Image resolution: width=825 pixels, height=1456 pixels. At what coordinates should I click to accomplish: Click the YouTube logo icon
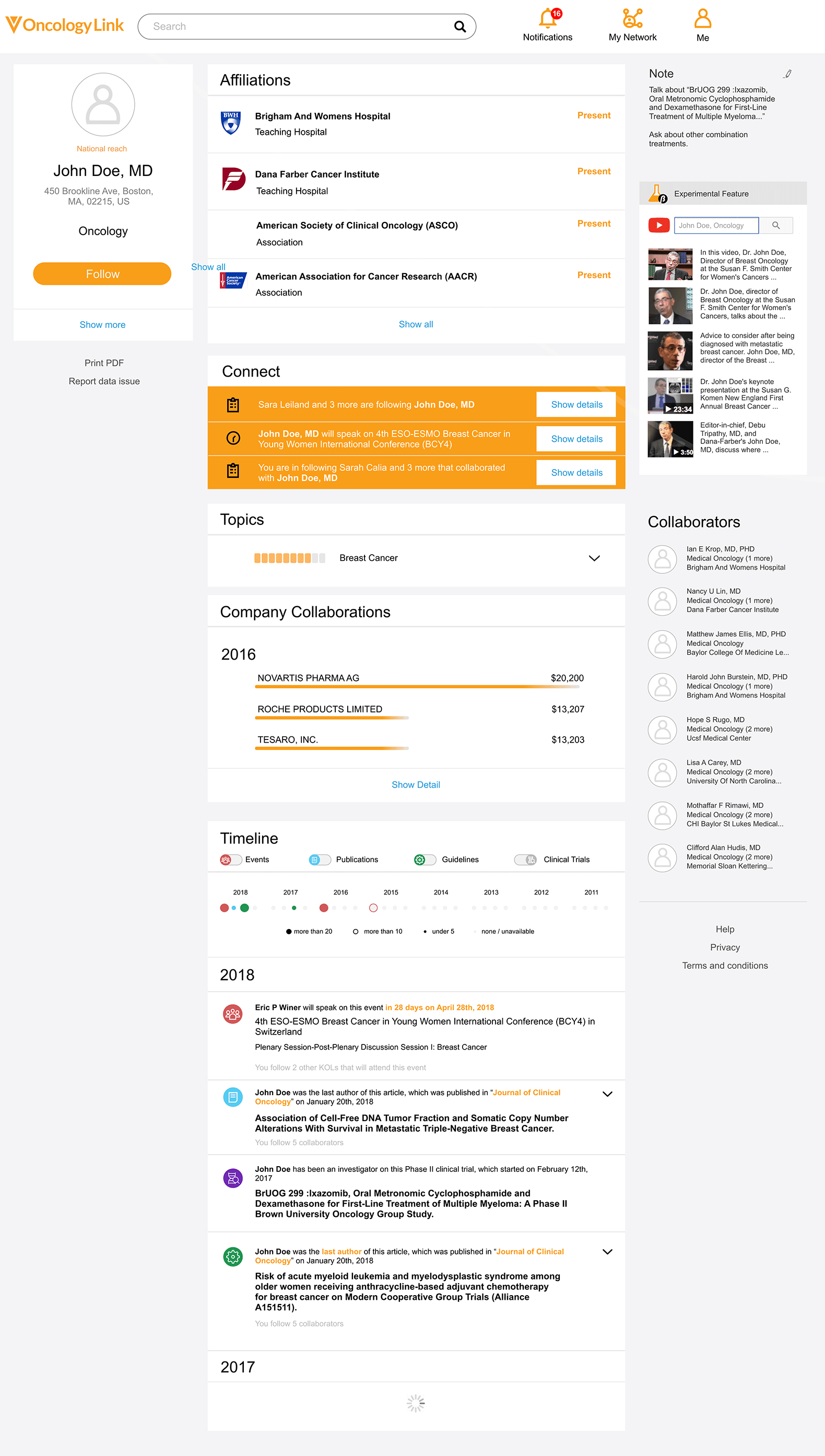tap(659, 226)
